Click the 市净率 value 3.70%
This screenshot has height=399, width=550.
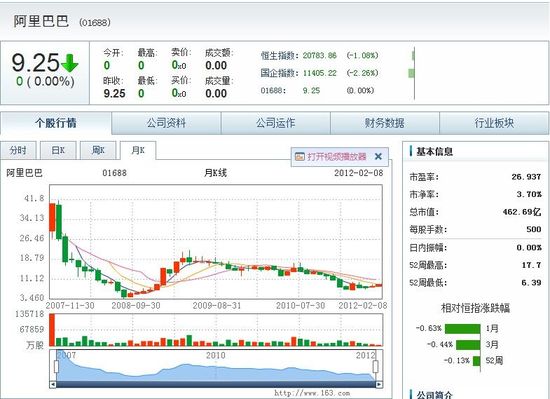[529, 194]
